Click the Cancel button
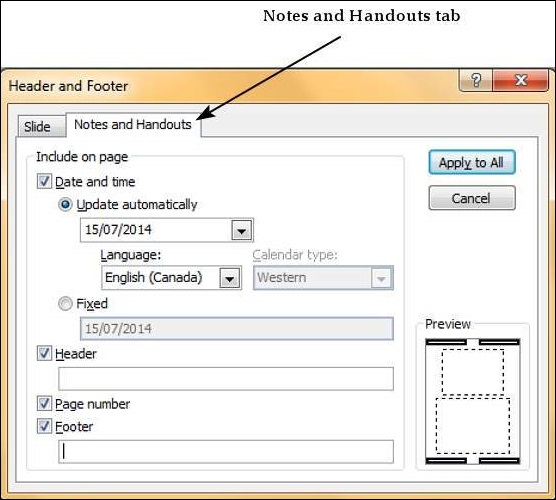 (472, 198)
